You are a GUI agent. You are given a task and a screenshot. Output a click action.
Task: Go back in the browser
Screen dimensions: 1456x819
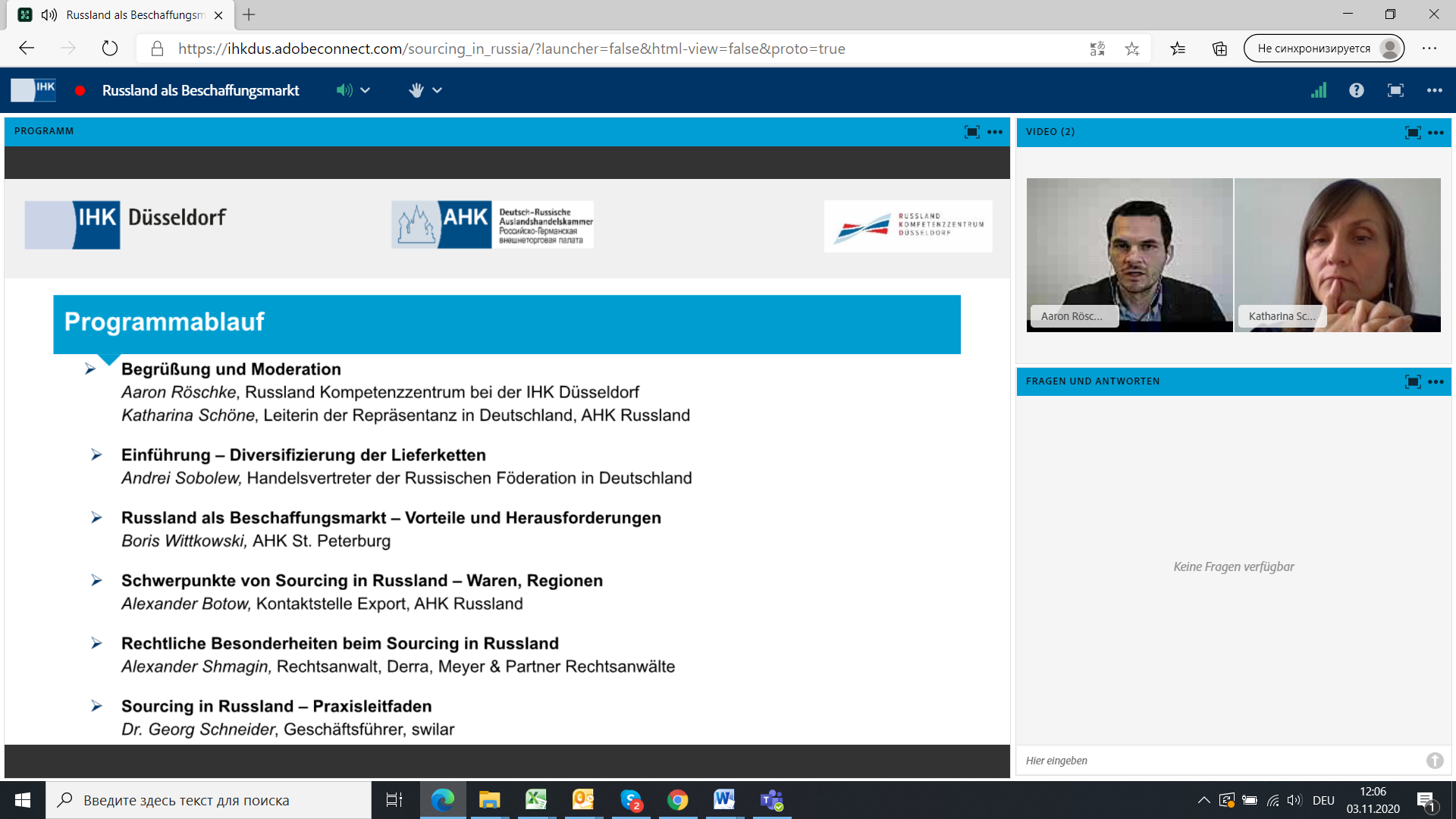coord(27,49)
